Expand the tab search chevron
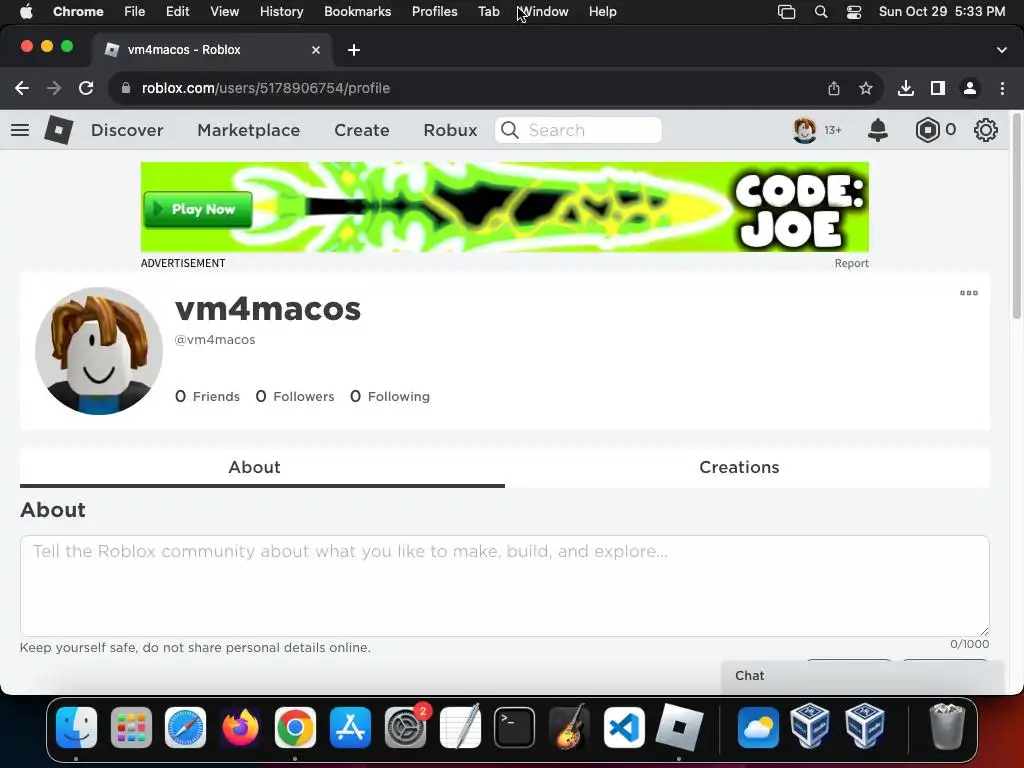 [x=1002, y=50]
